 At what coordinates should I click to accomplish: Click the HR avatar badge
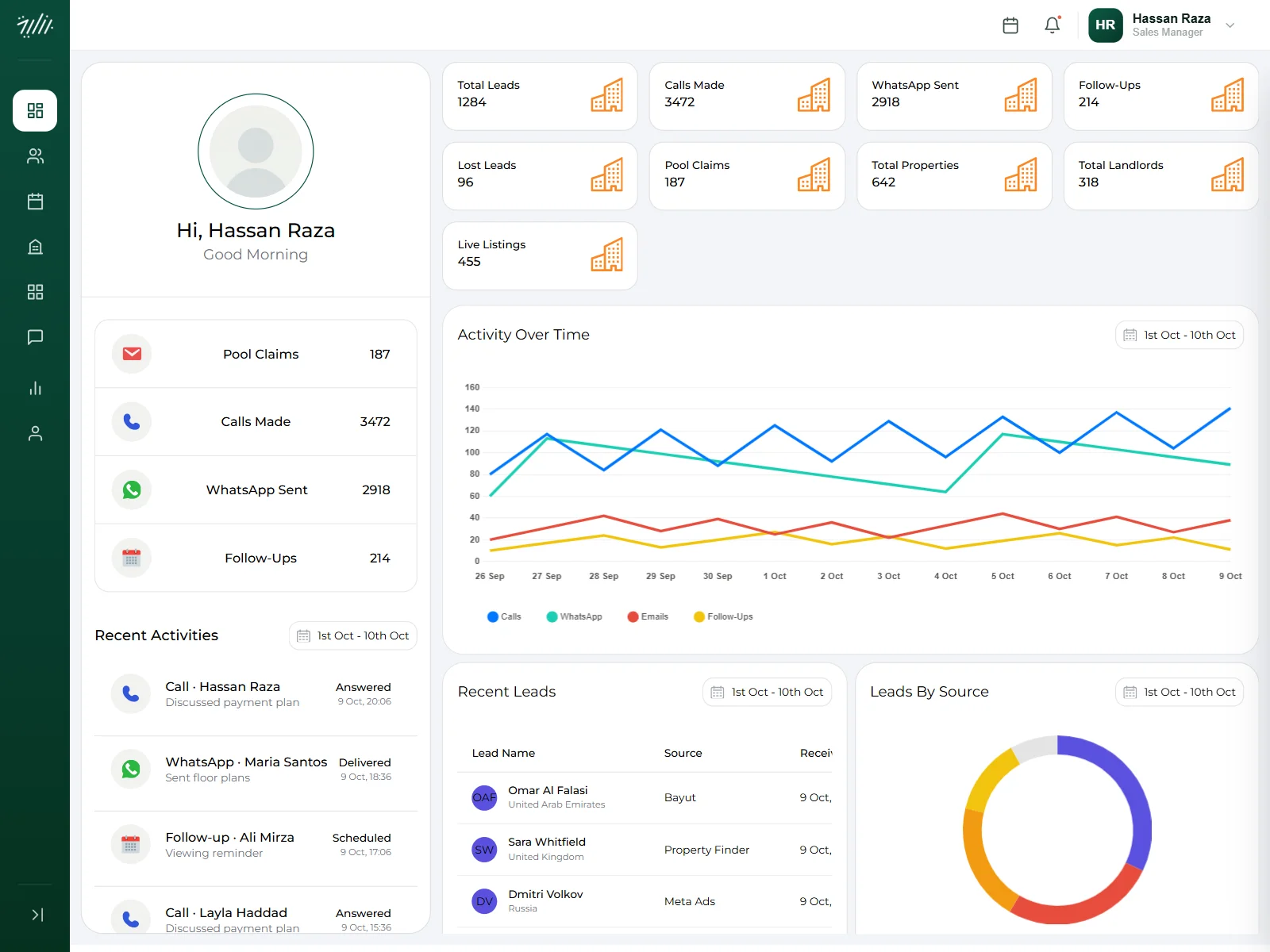tap(1105, 25)
